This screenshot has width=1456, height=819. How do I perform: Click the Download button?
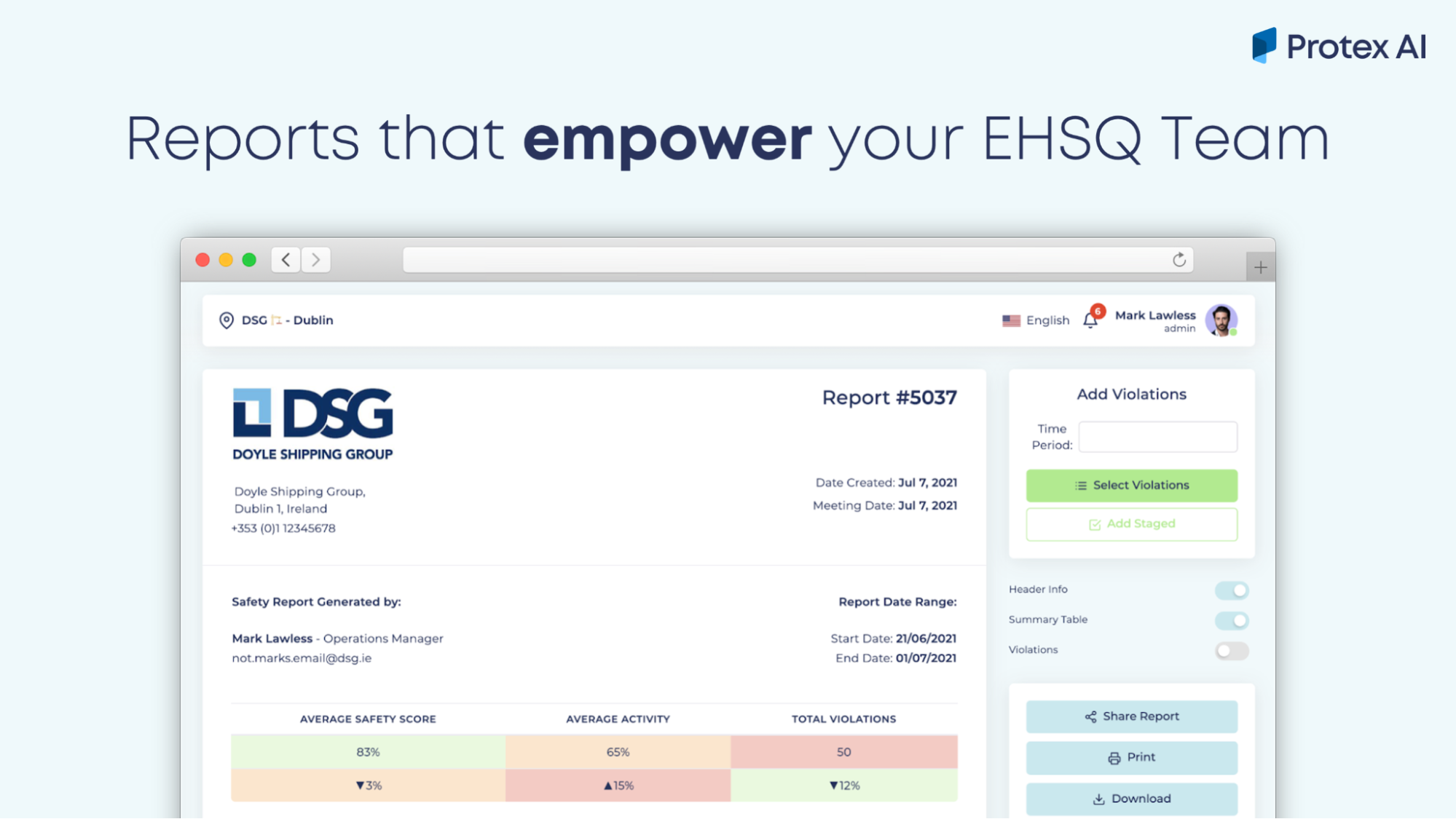pos(1131,799)
